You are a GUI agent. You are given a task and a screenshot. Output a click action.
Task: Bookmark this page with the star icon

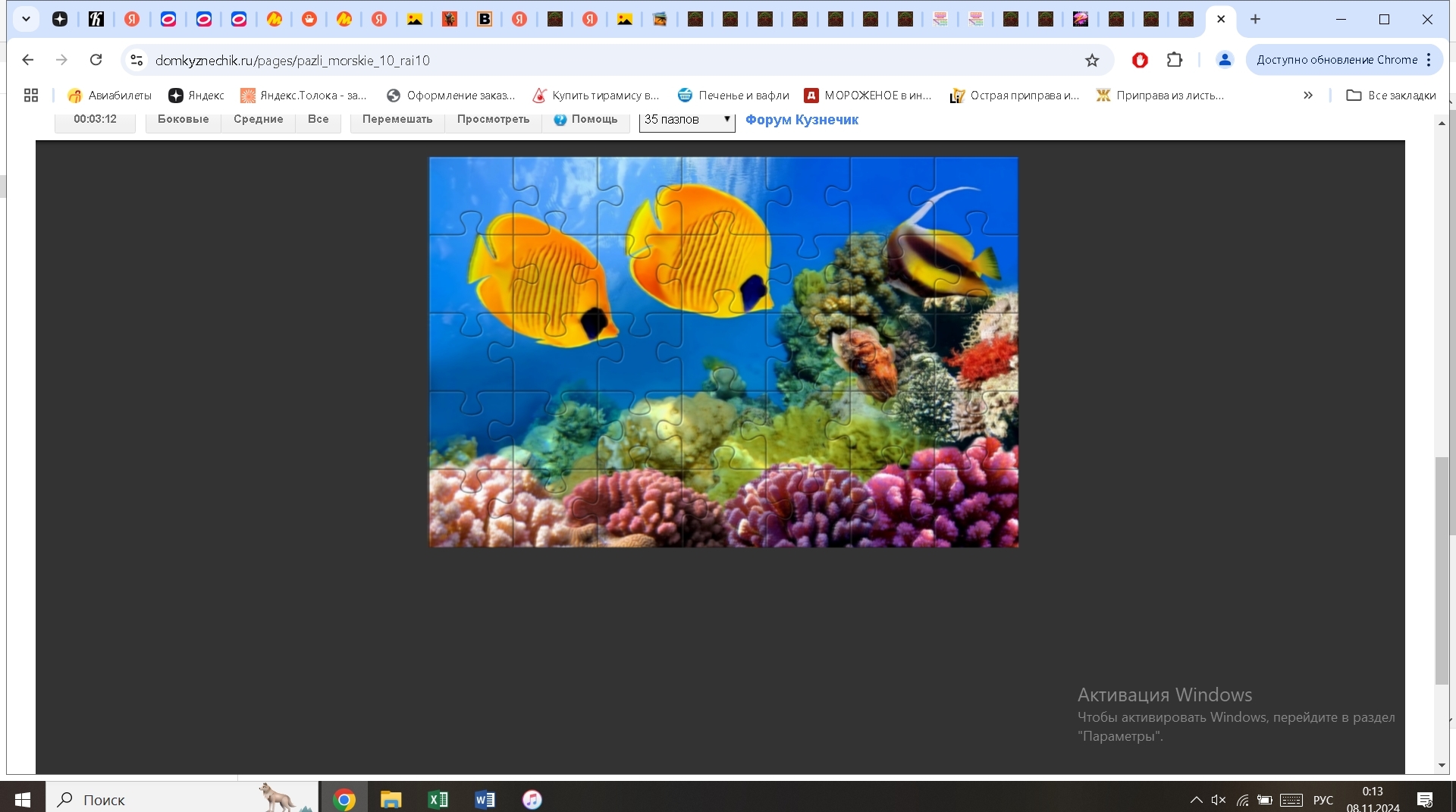(x=1092, y=60)
